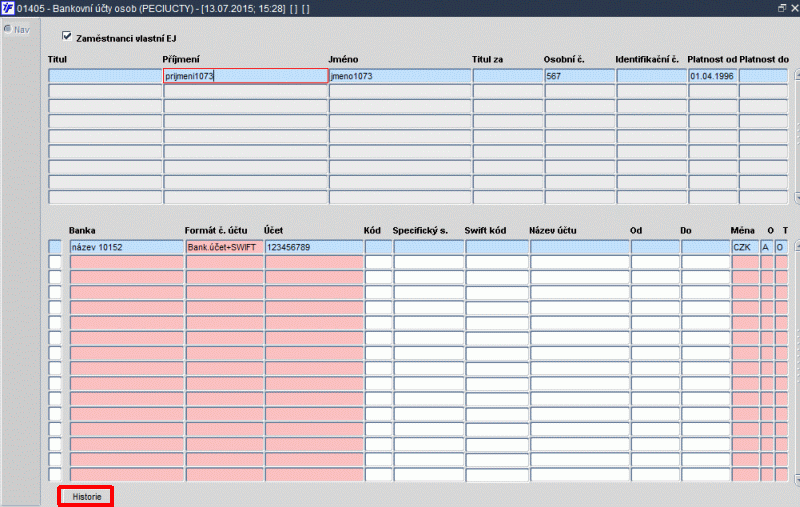Click the Identifikační č. field in the prijmeni1073 row
The width and height of the screenshot is (800, 507).
pyautogui.click(x=651, y=76)
